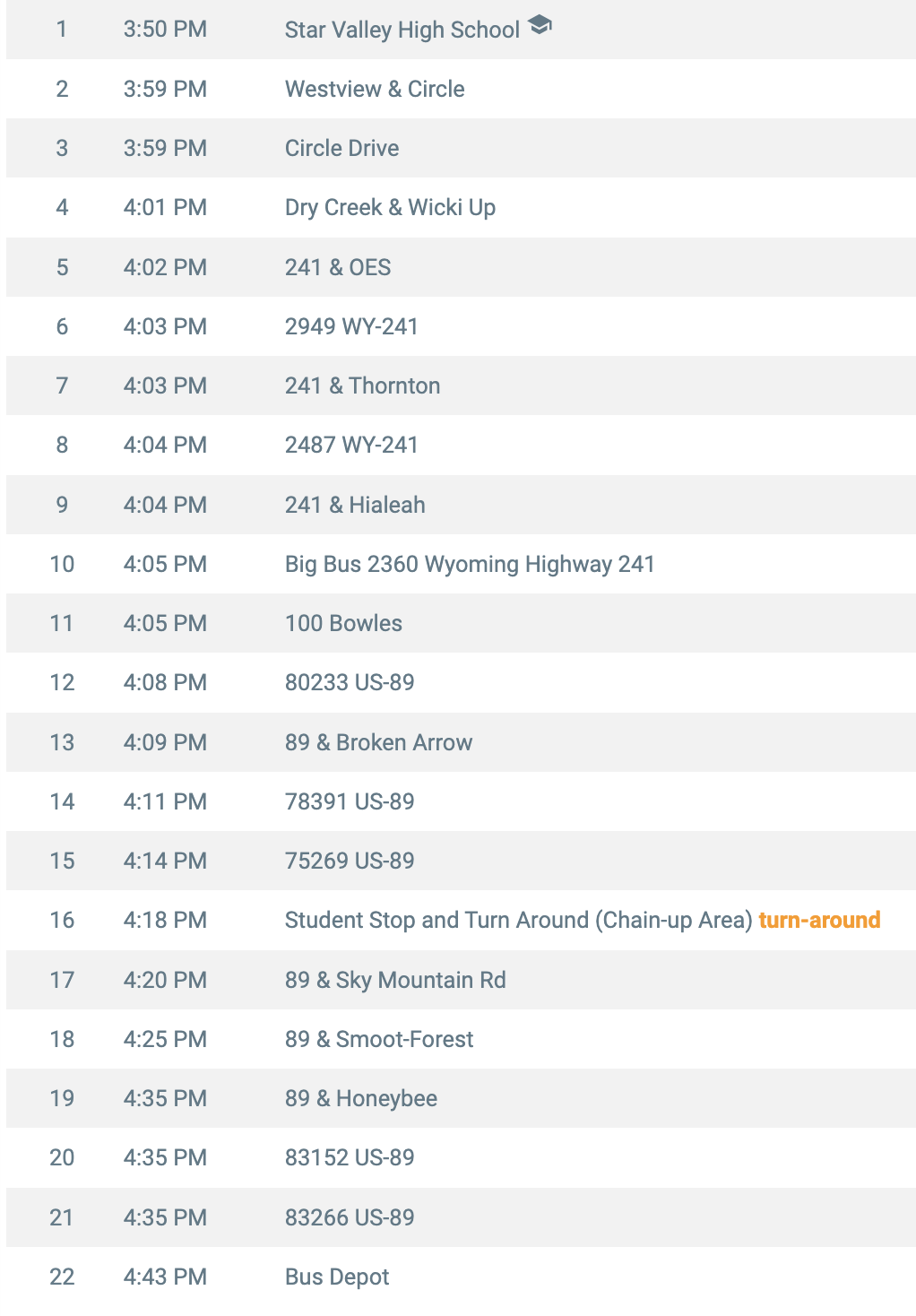Click Dry Creek & Wicki Up stop

(x=390, y=208)
